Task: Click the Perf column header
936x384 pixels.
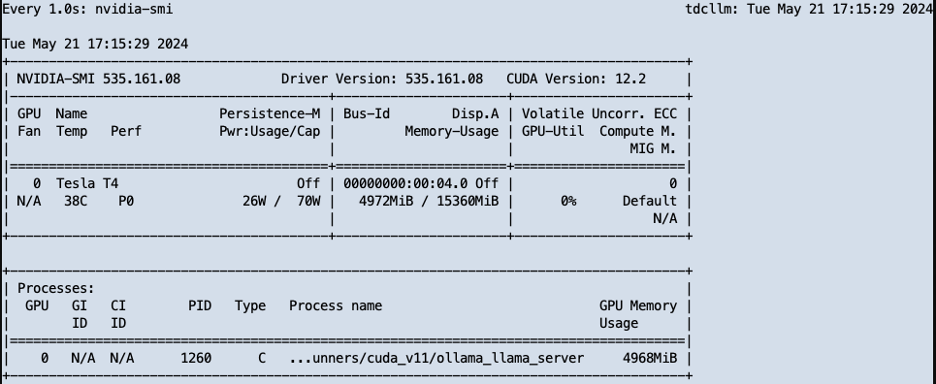Action: coord(126,131)
